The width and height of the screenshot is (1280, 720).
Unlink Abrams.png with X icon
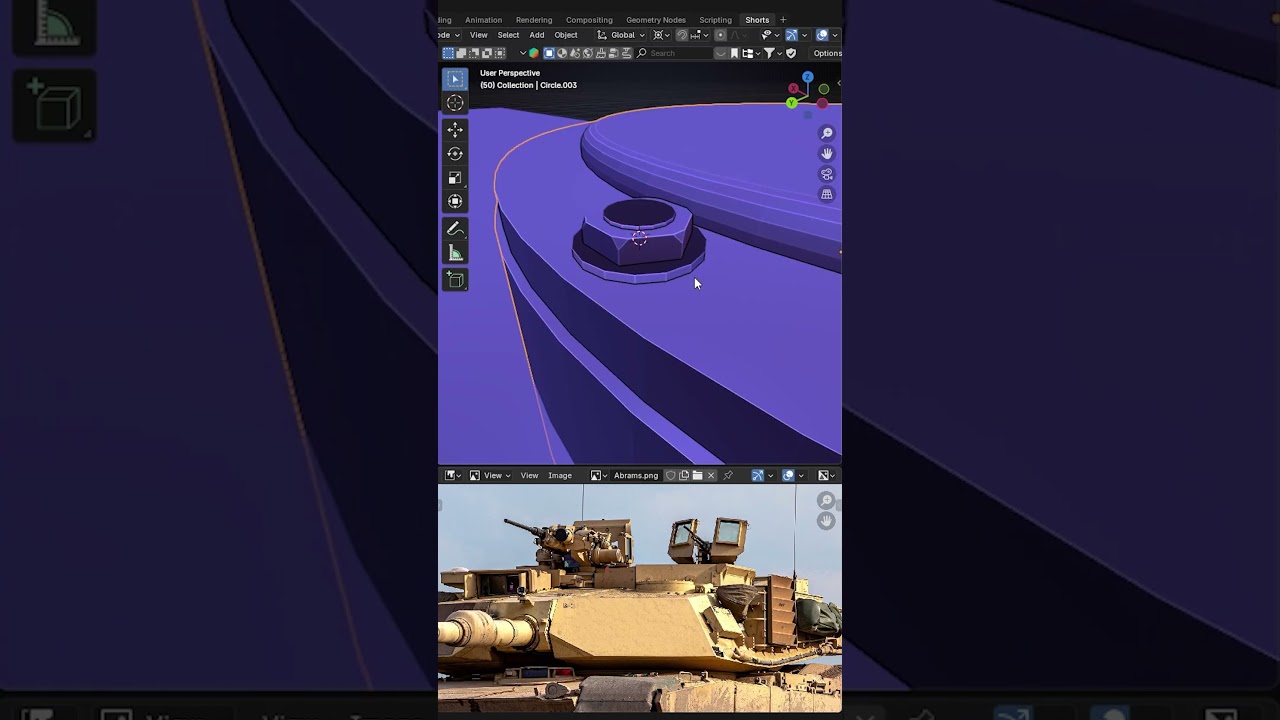click(x=711, y=476)
